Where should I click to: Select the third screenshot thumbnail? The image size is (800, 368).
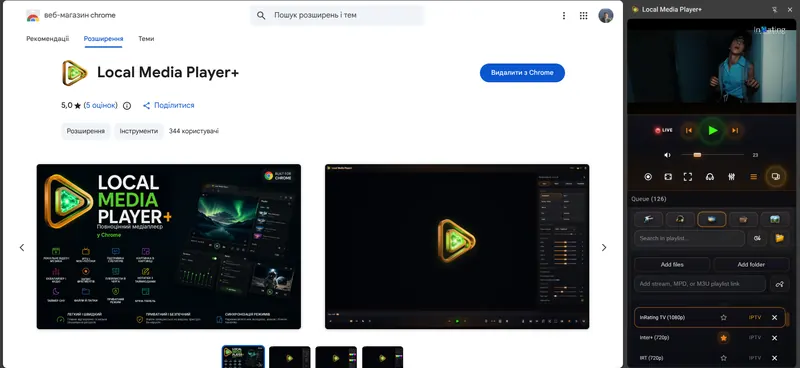[x=336, y=357]
